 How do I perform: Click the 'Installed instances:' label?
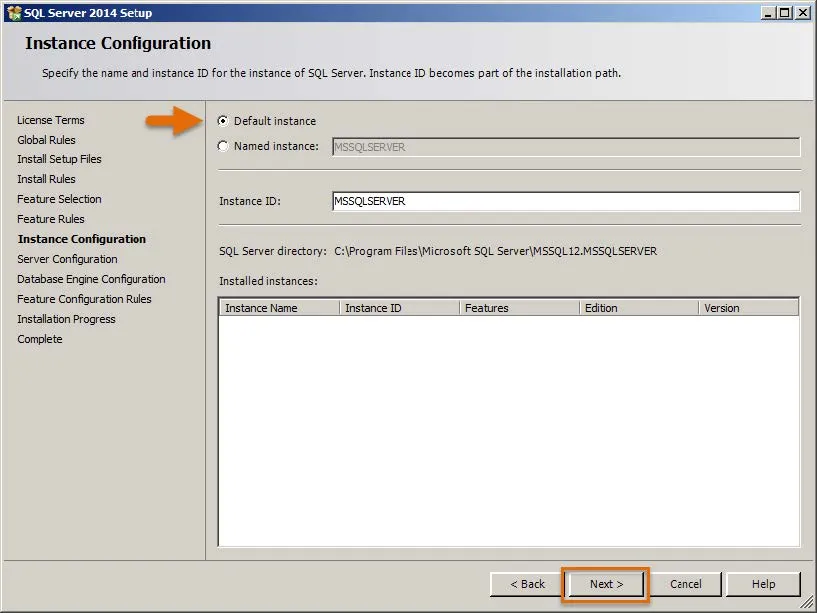(x=268, y=281)
